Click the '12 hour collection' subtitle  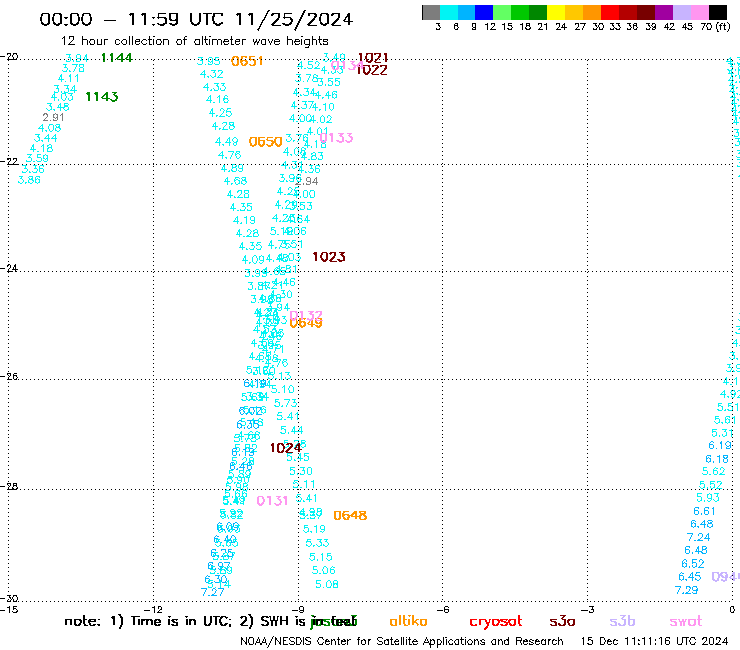coord(194,42)
